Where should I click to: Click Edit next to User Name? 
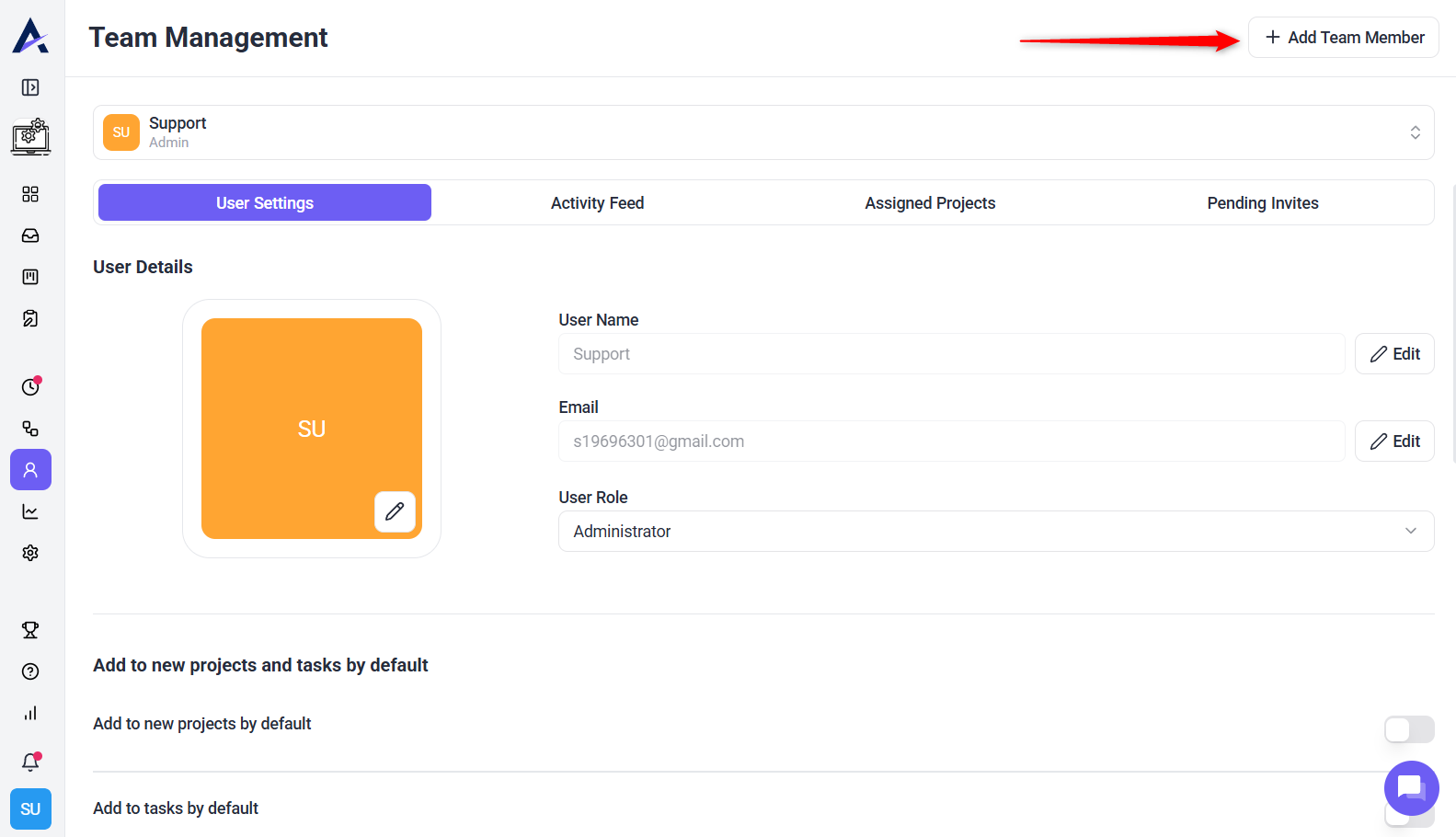coord(1394,354)
